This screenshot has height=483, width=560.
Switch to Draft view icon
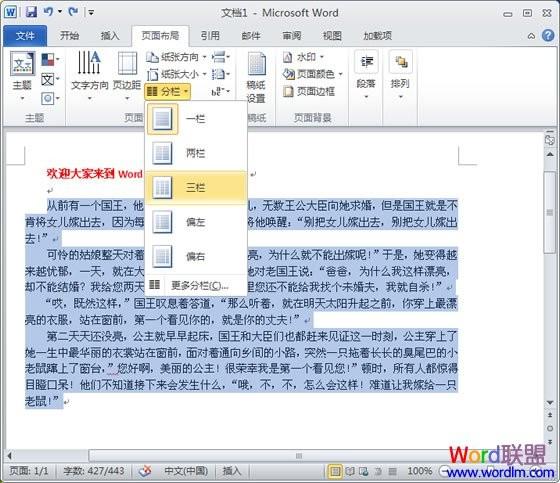coord(392,472)
